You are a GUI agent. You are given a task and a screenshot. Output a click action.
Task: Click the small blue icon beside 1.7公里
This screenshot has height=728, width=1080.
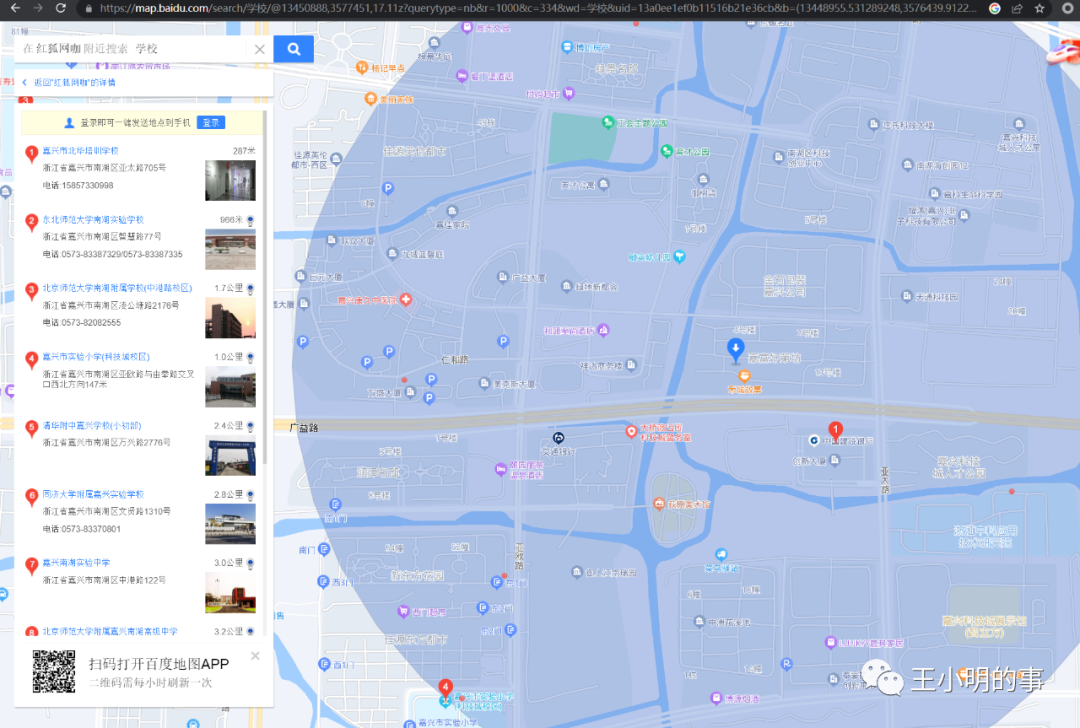[251, 289]
